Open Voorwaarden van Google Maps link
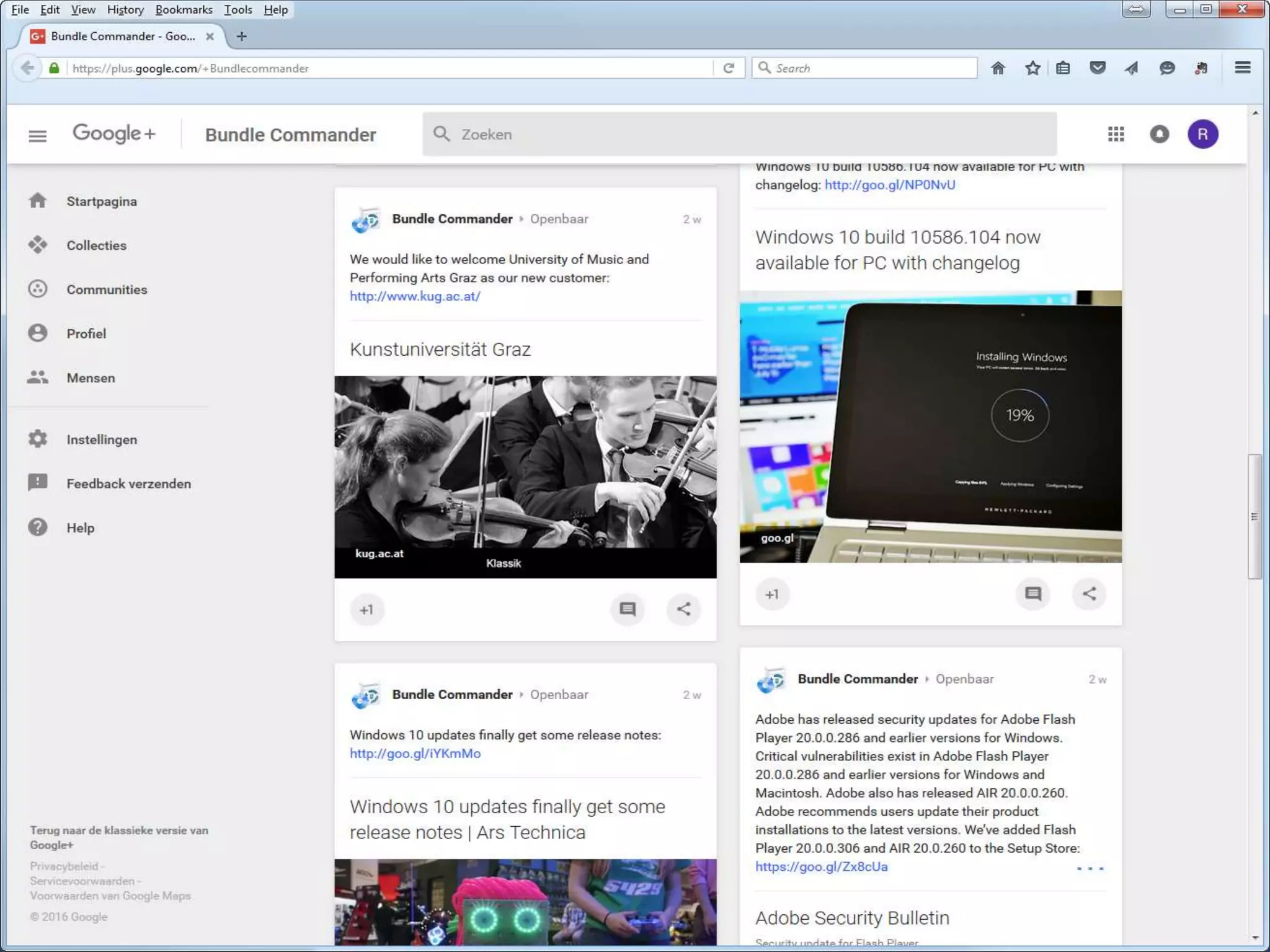The height and width of the screenshot is (952, 1270). click(110, 896)
